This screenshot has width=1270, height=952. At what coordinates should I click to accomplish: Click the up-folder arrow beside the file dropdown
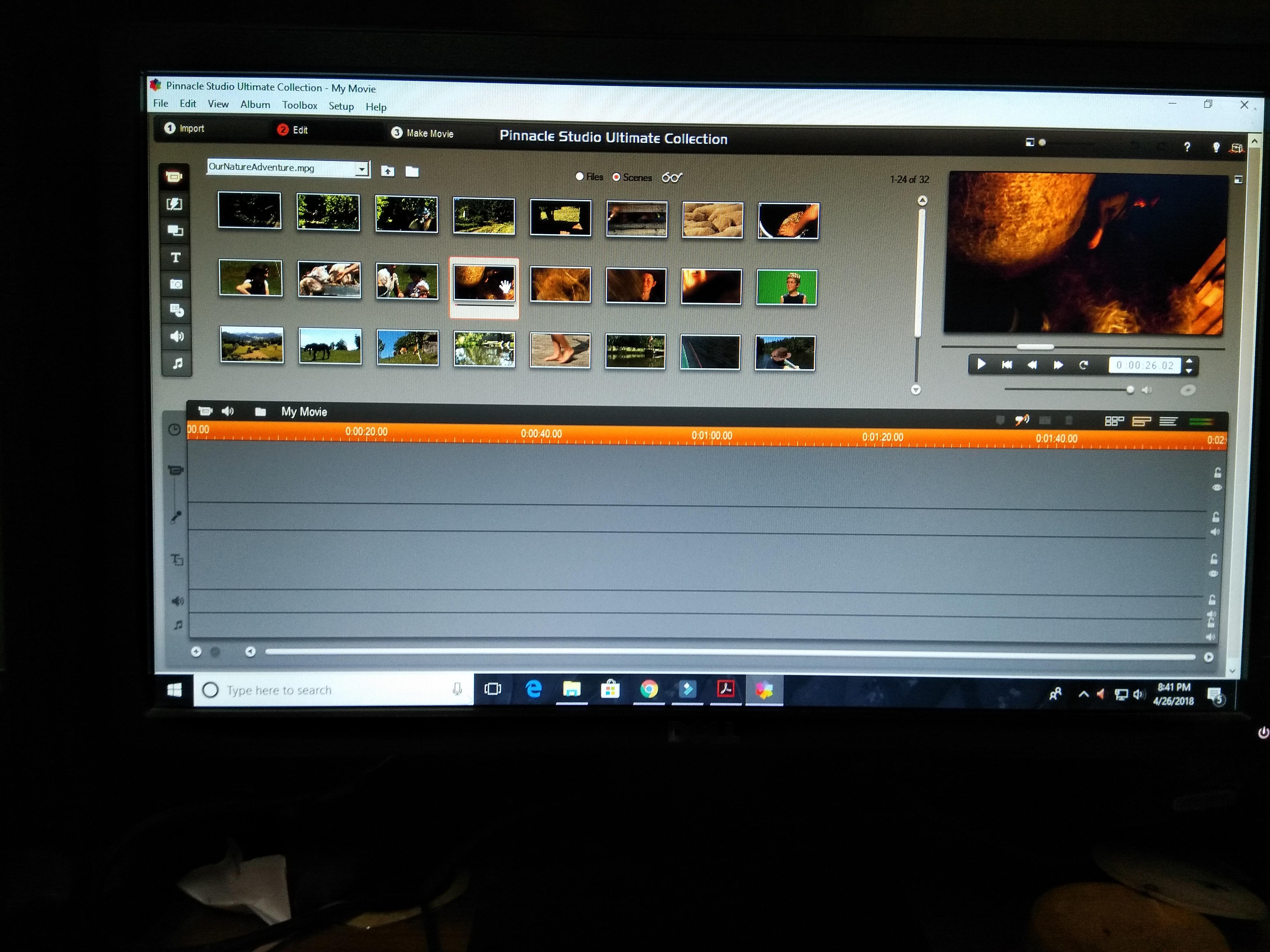click(388, 171)
